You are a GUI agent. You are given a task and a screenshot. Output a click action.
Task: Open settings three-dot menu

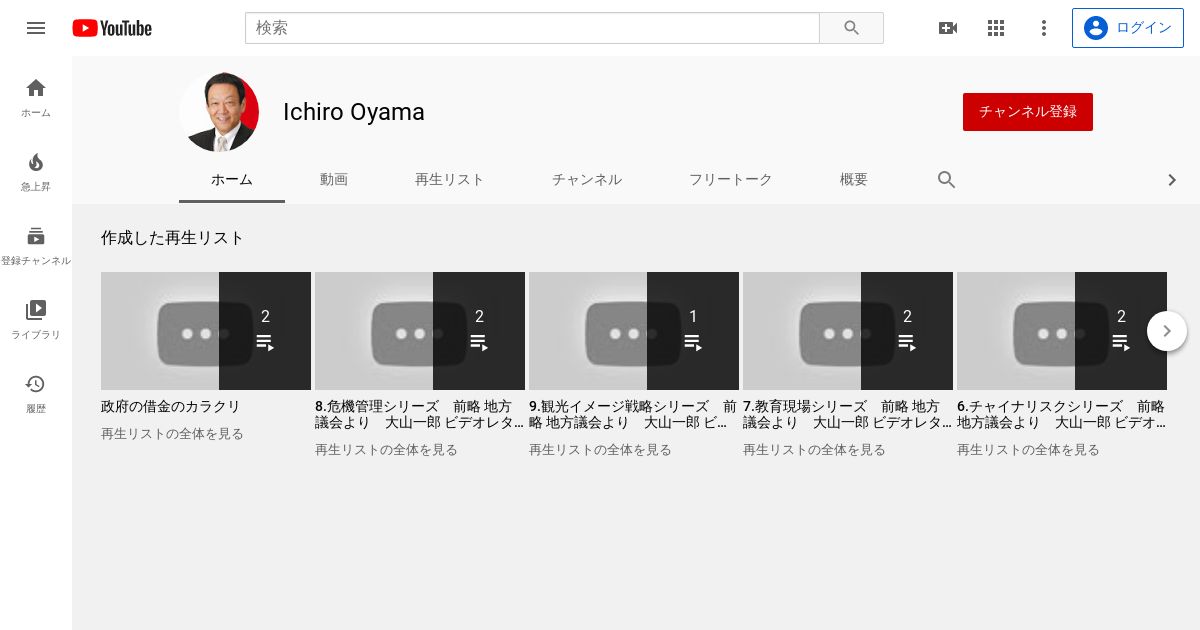pyautogui.click(x=1043, y=28)
